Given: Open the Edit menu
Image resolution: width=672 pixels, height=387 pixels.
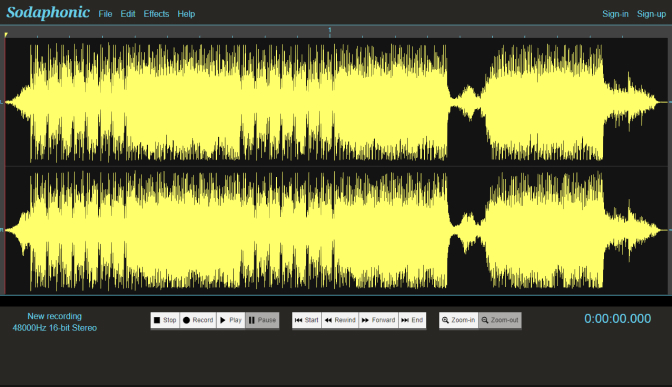Looking at the screenshot, I should click(x=128, y=14).
